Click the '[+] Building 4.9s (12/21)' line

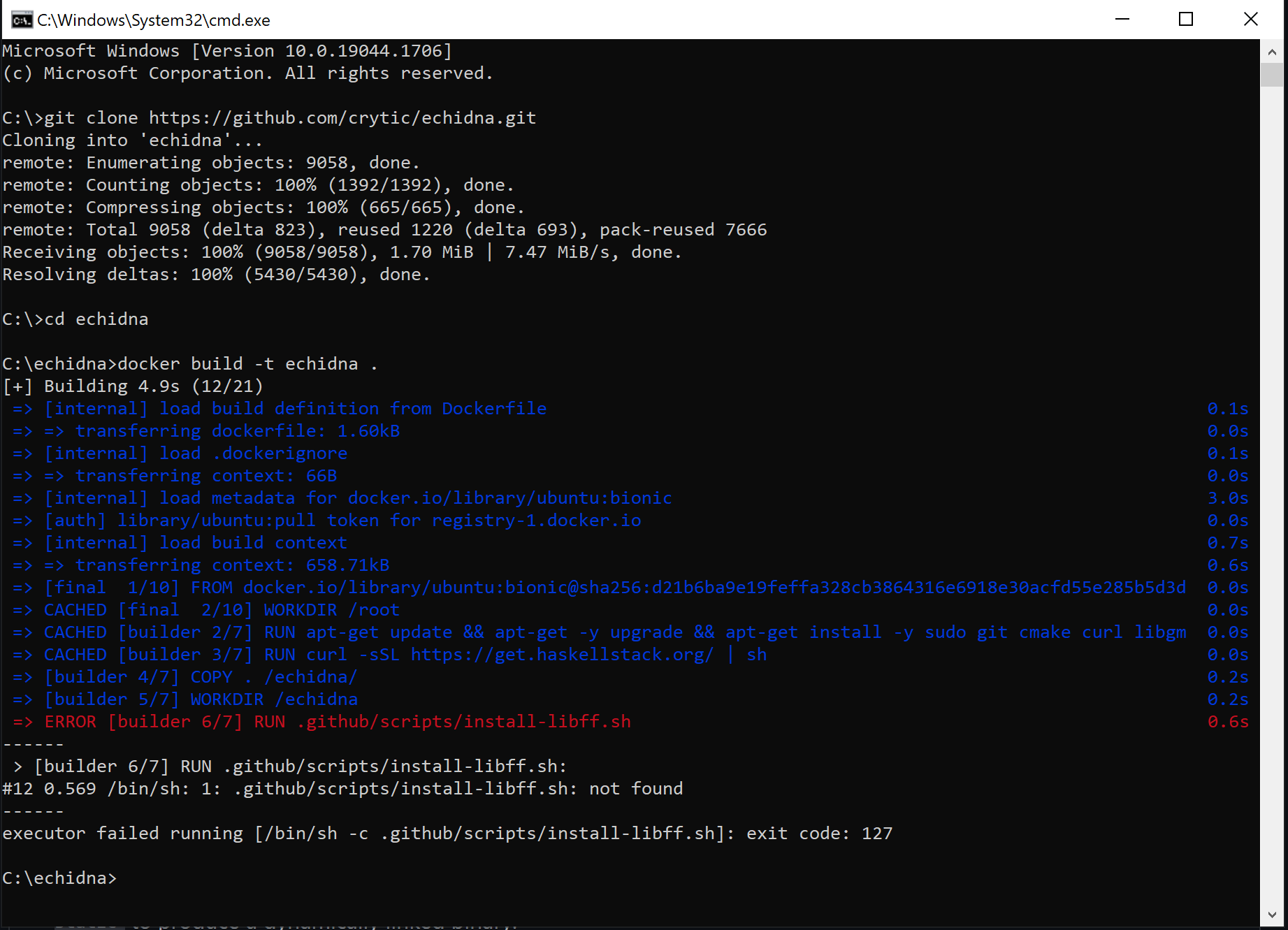133,386
